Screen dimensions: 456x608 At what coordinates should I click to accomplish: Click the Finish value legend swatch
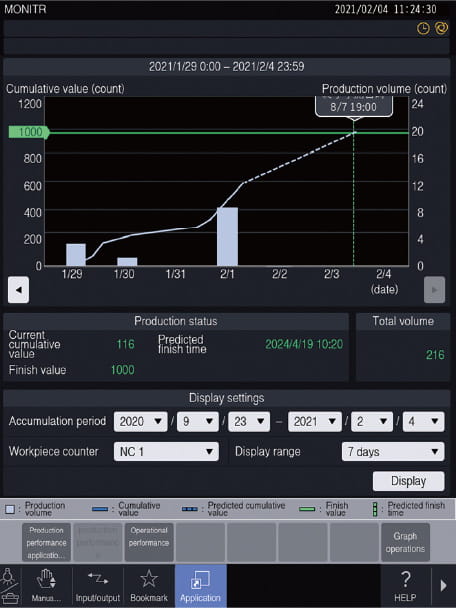pyautogui.click(x=307, y=509)
